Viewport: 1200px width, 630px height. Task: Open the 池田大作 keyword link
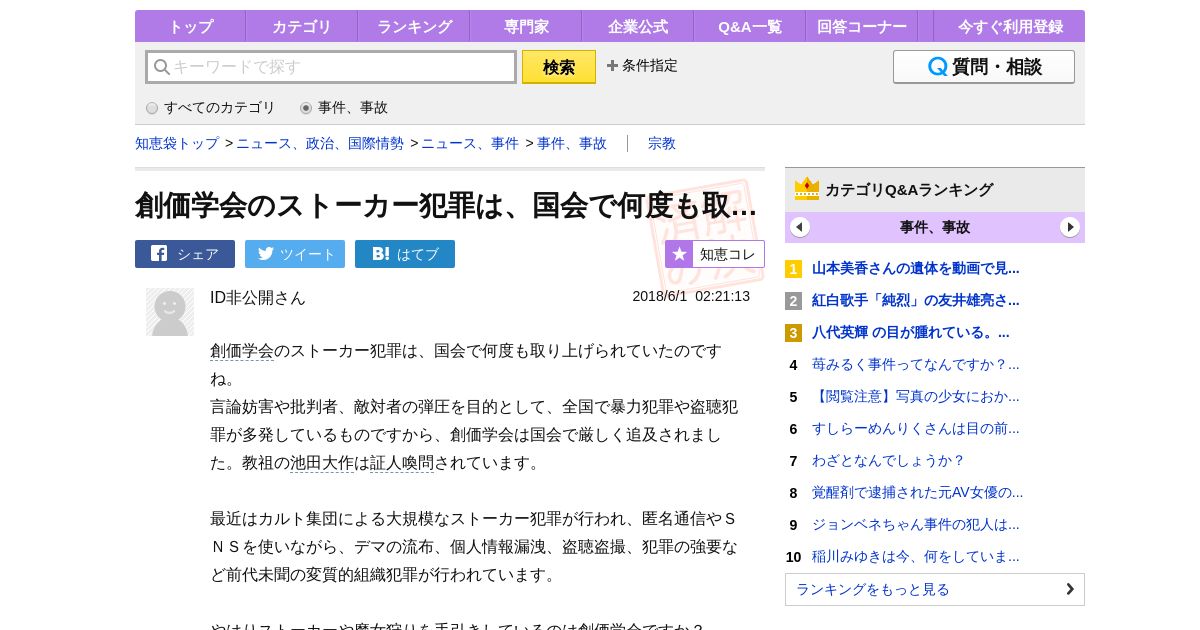click(322, 463)
